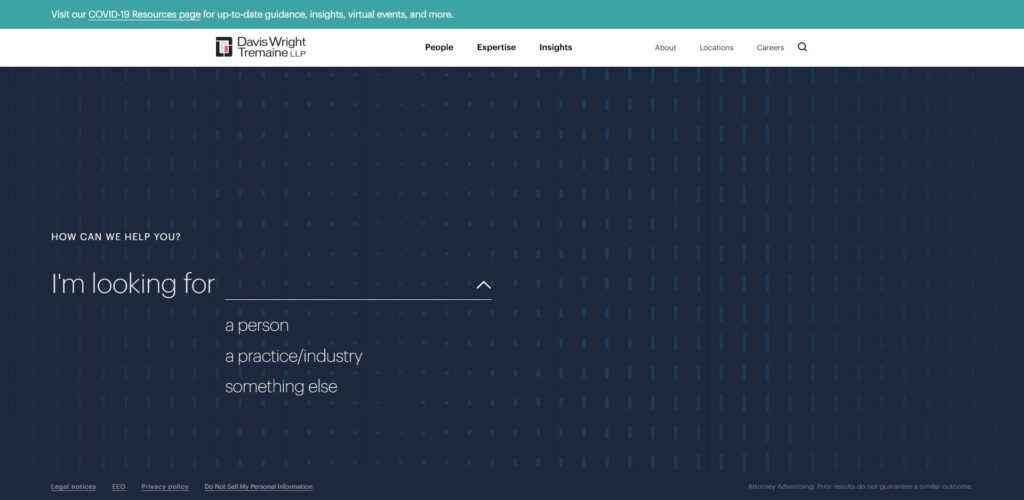The width and height of the screenshot is (1024, 500).
Task: Click the "HOW CAN WE HELP YOU?" heading
Action: [x=116, y=237]
